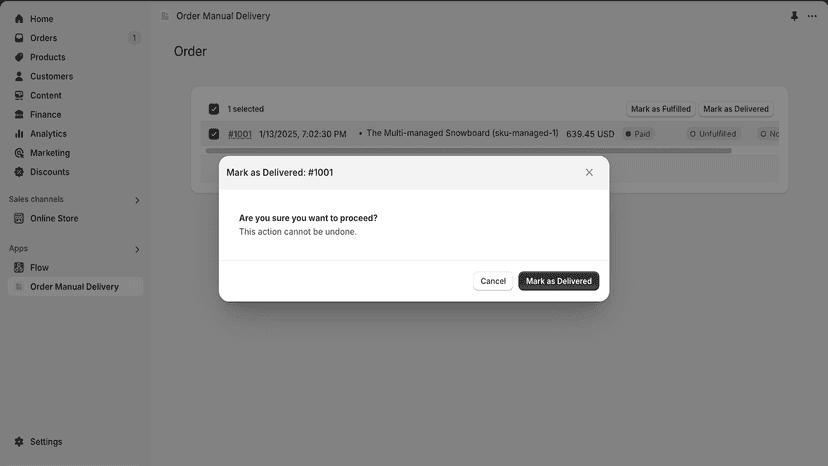Click the Home house icon in sidebar
This screenshot has width=828, height=466.
click(x=19, y=18)
